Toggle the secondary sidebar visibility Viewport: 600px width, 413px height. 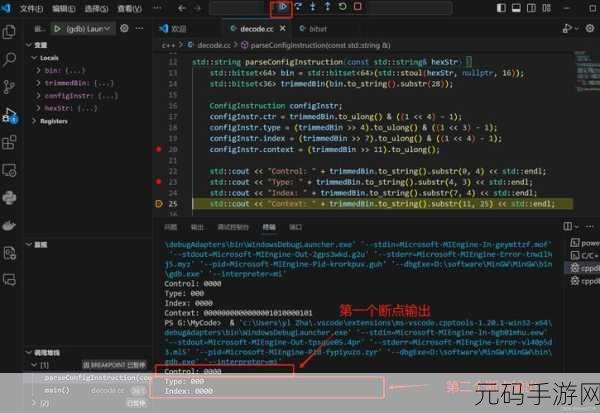(531, 8)
